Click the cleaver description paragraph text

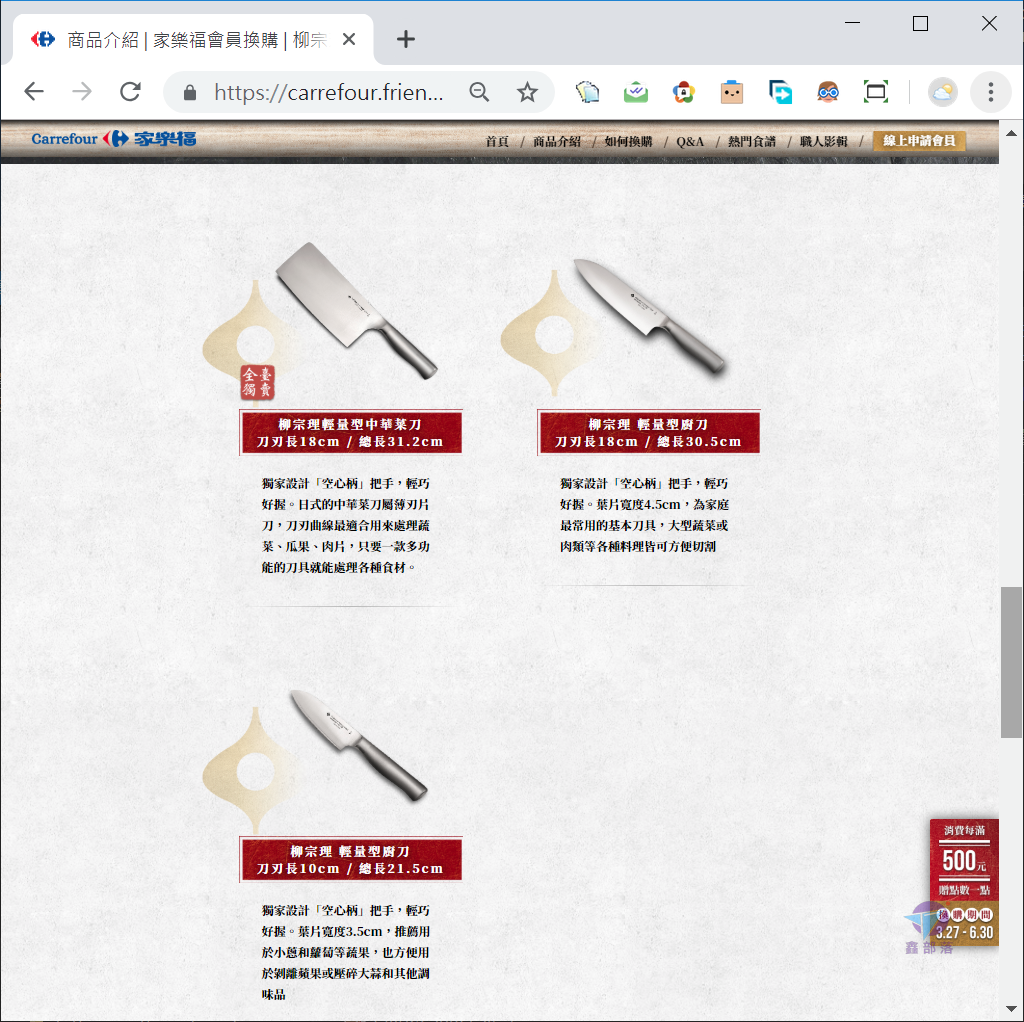tap(345, 525)
